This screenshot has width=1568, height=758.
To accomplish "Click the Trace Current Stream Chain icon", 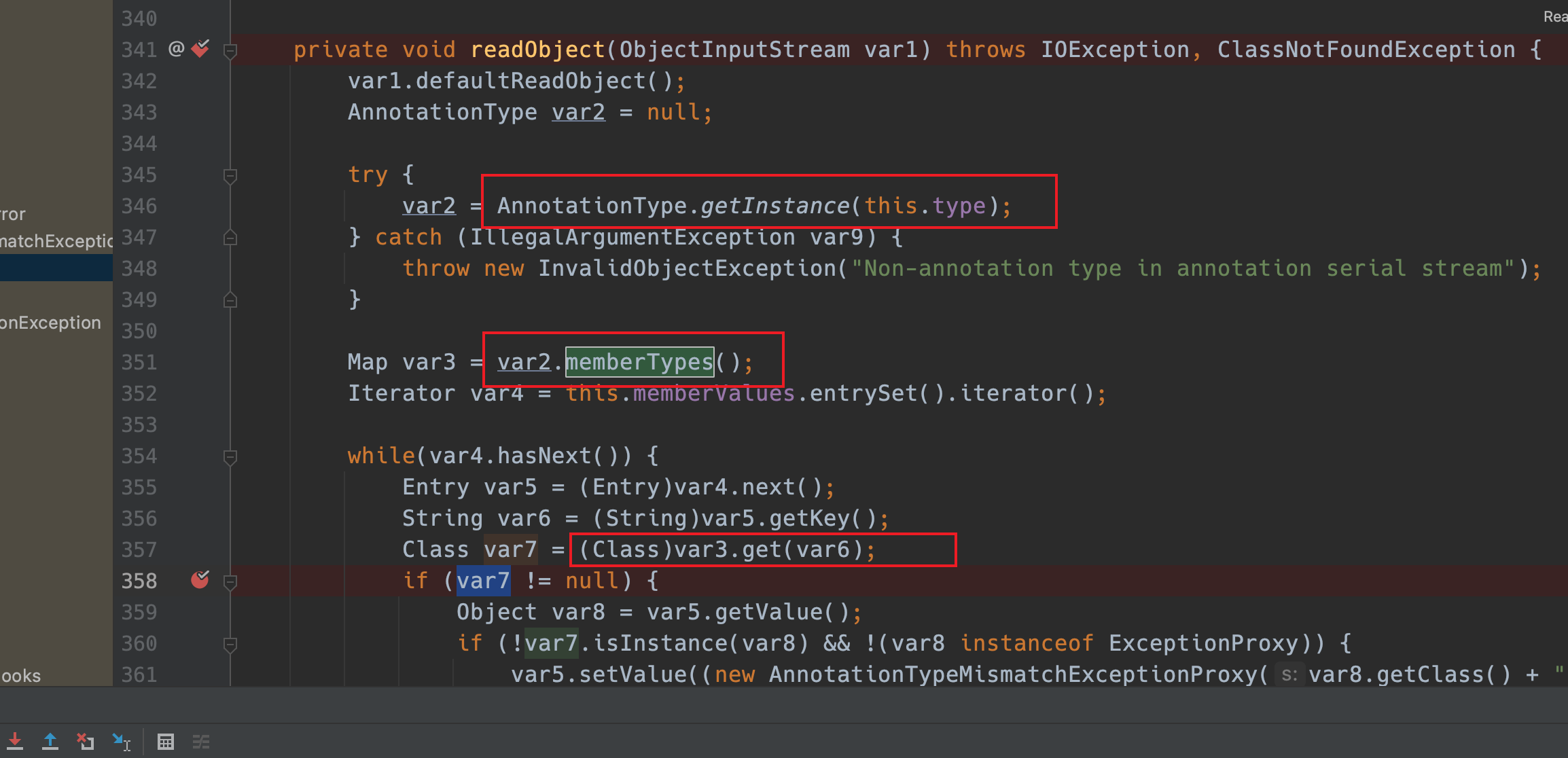I will [200, 742].
